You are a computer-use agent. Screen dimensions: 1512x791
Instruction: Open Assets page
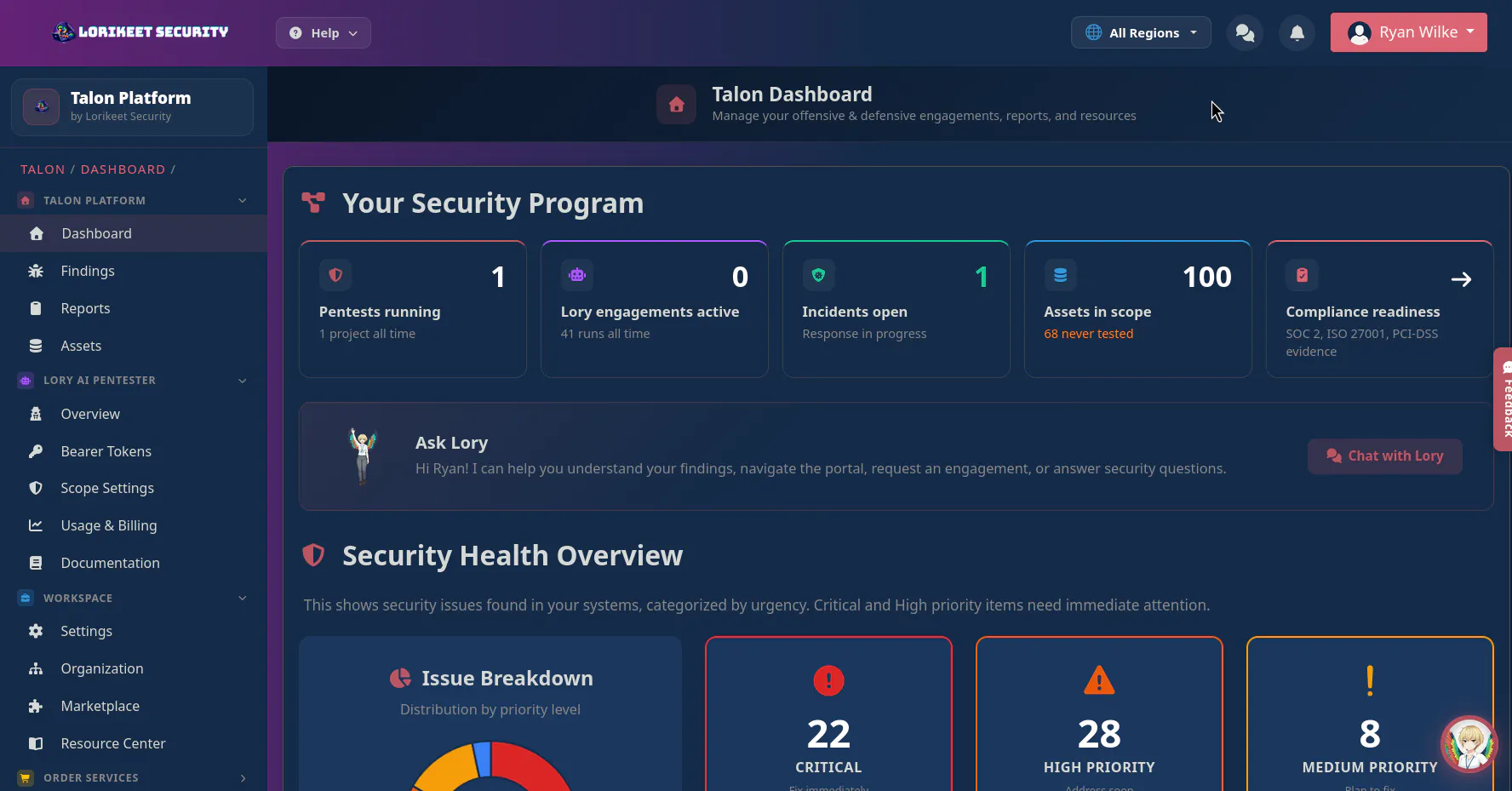pyautogui.click(x=134, y=346)
